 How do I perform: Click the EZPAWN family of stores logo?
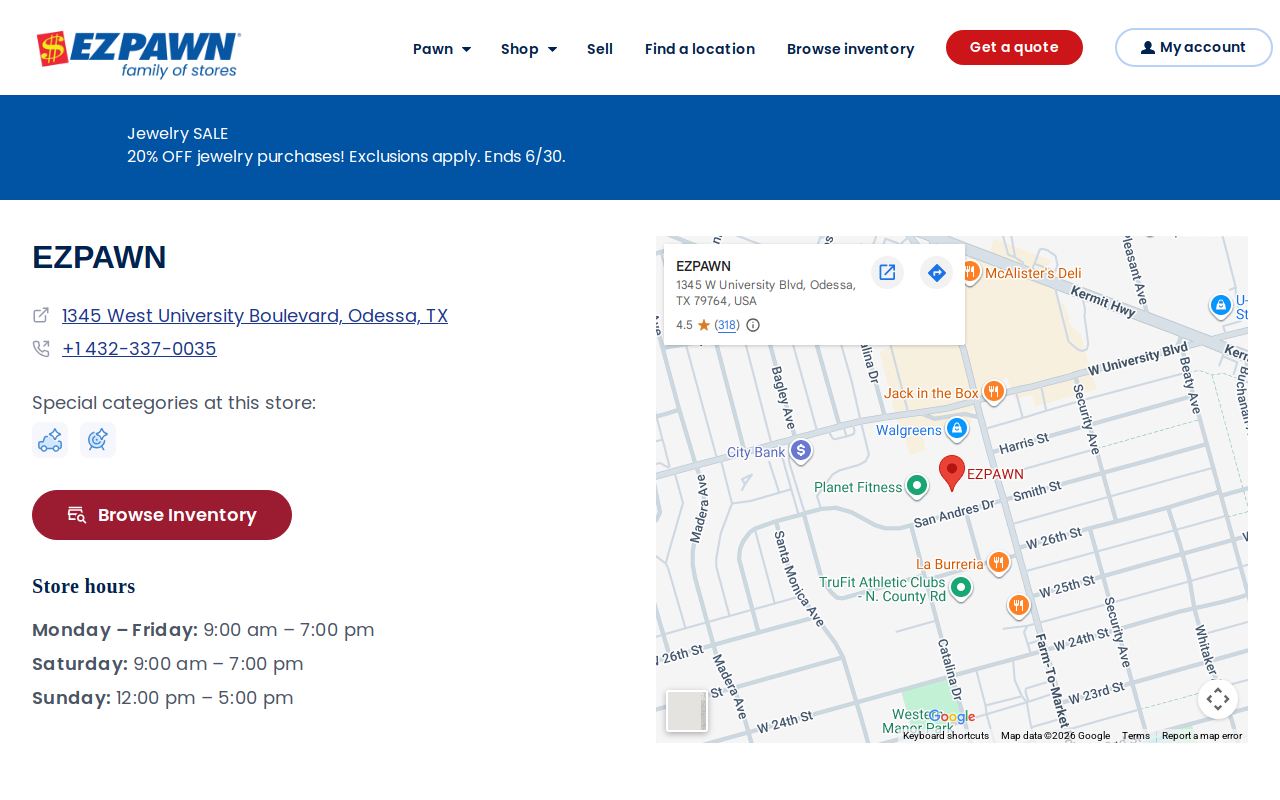coord(138,54)
